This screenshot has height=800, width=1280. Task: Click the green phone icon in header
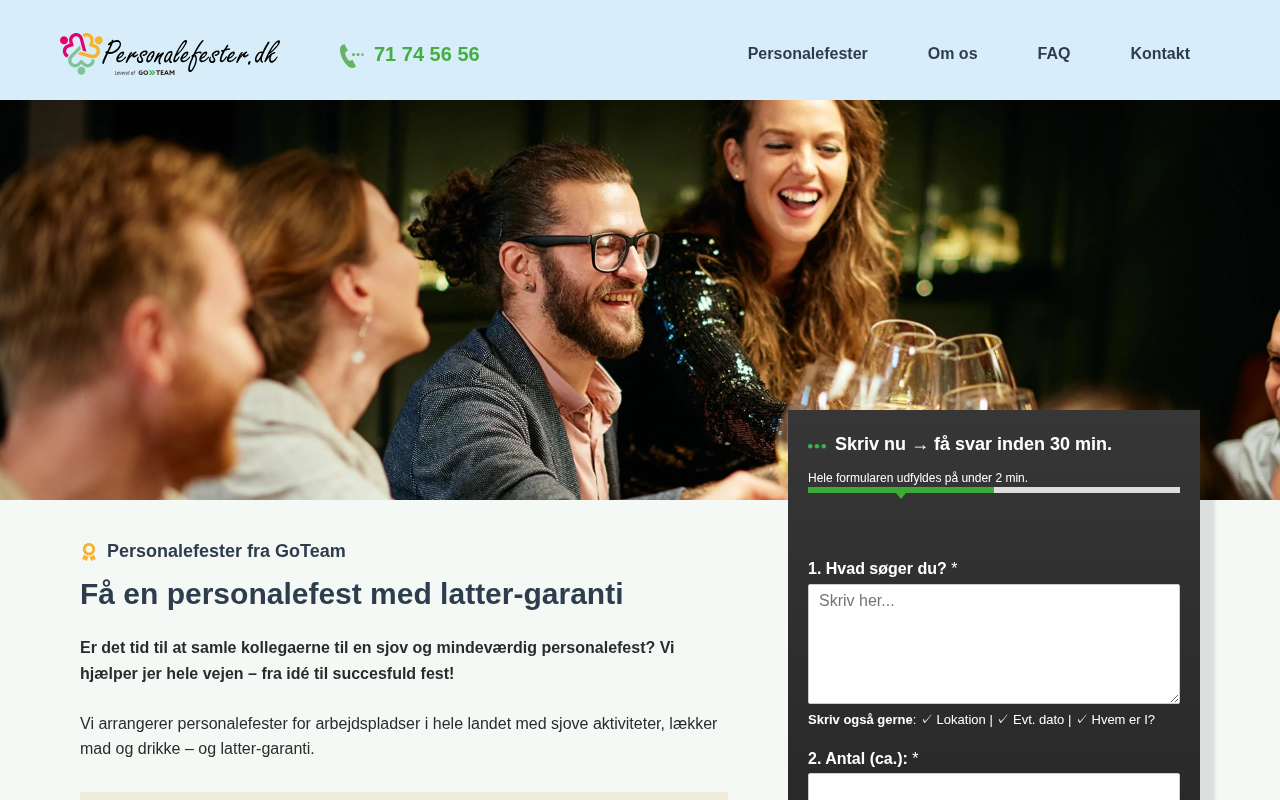point(351,56)
